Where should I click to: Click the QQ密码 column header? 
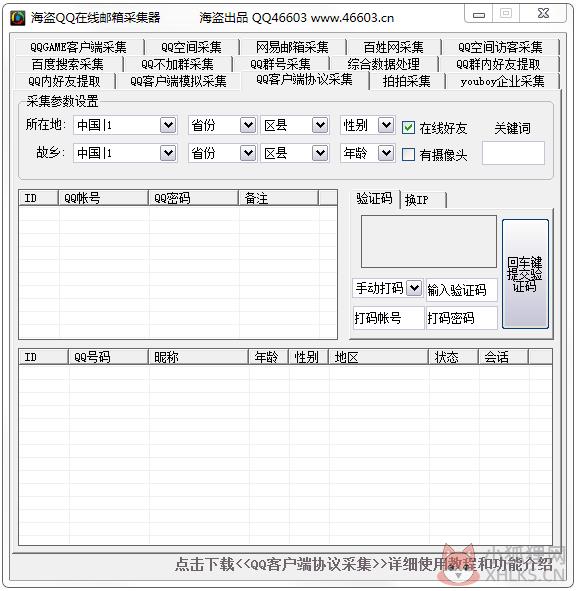194,198
